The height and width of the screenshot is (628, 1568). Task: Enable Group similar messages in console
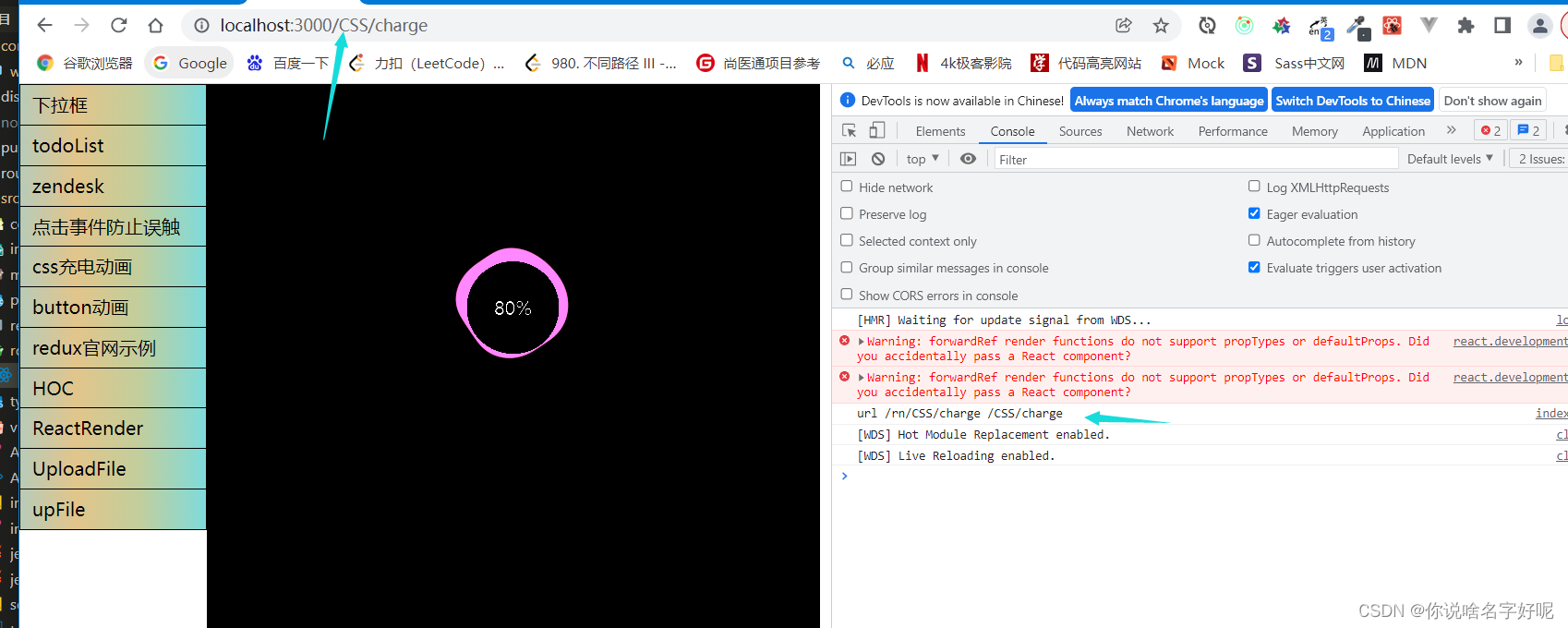[847, 267]
